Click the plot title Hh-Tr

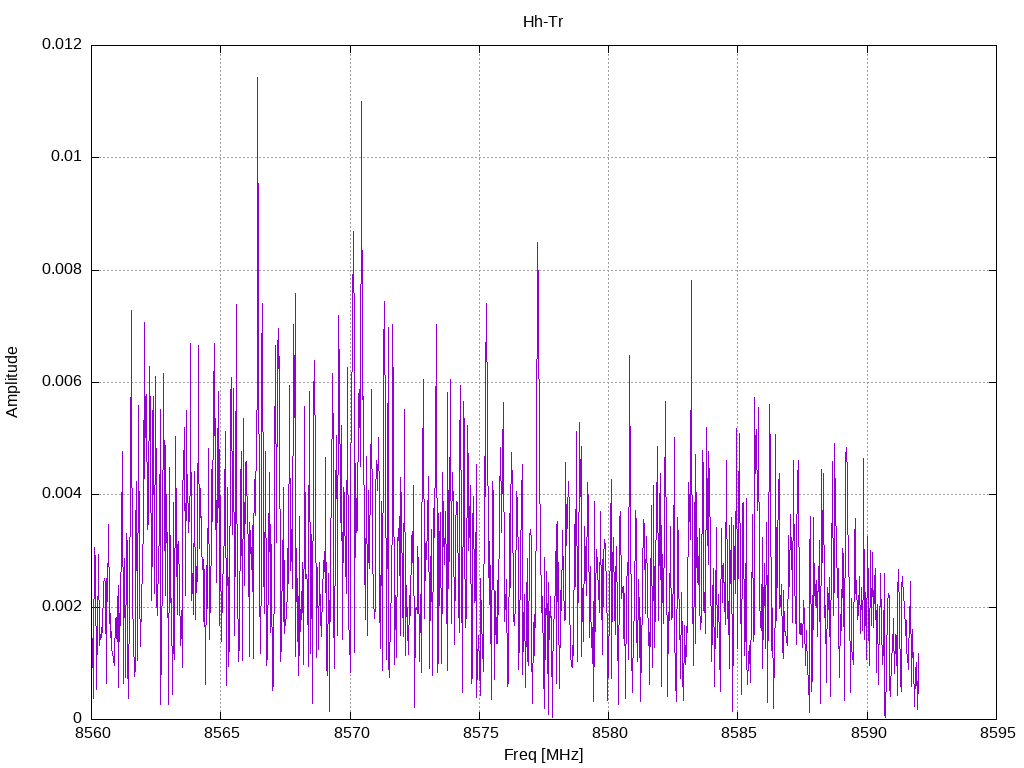(543, 22)
